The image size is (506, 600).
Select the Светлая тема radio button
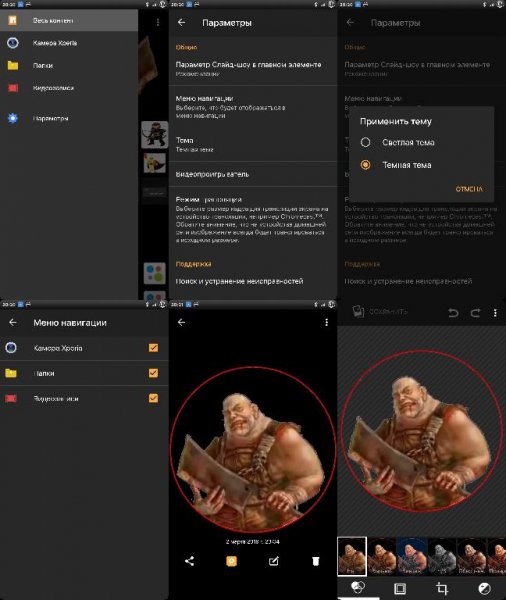(365, 142)
